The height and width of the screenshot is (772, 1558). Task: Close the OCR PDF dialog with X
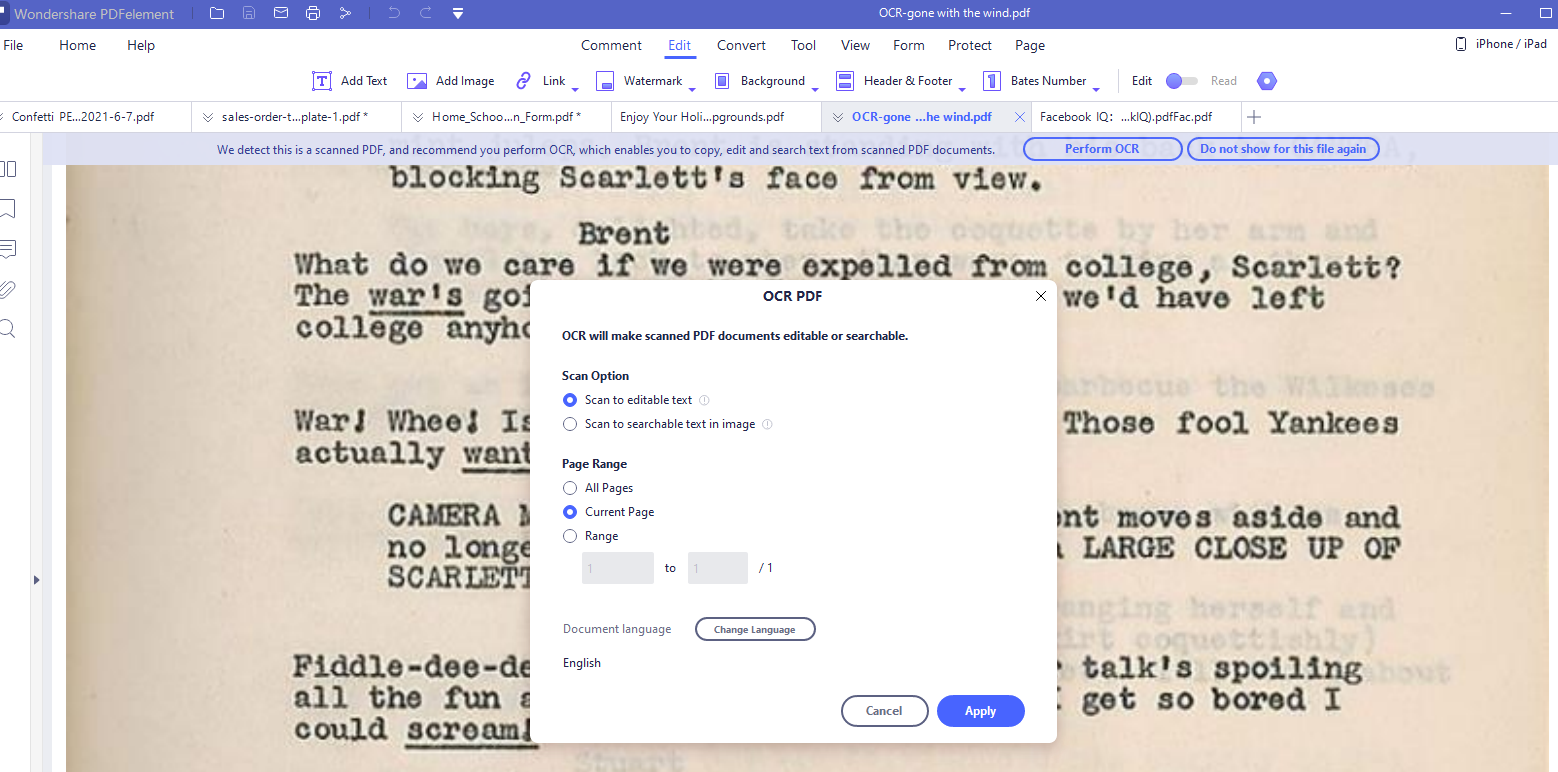(1041, 296)
